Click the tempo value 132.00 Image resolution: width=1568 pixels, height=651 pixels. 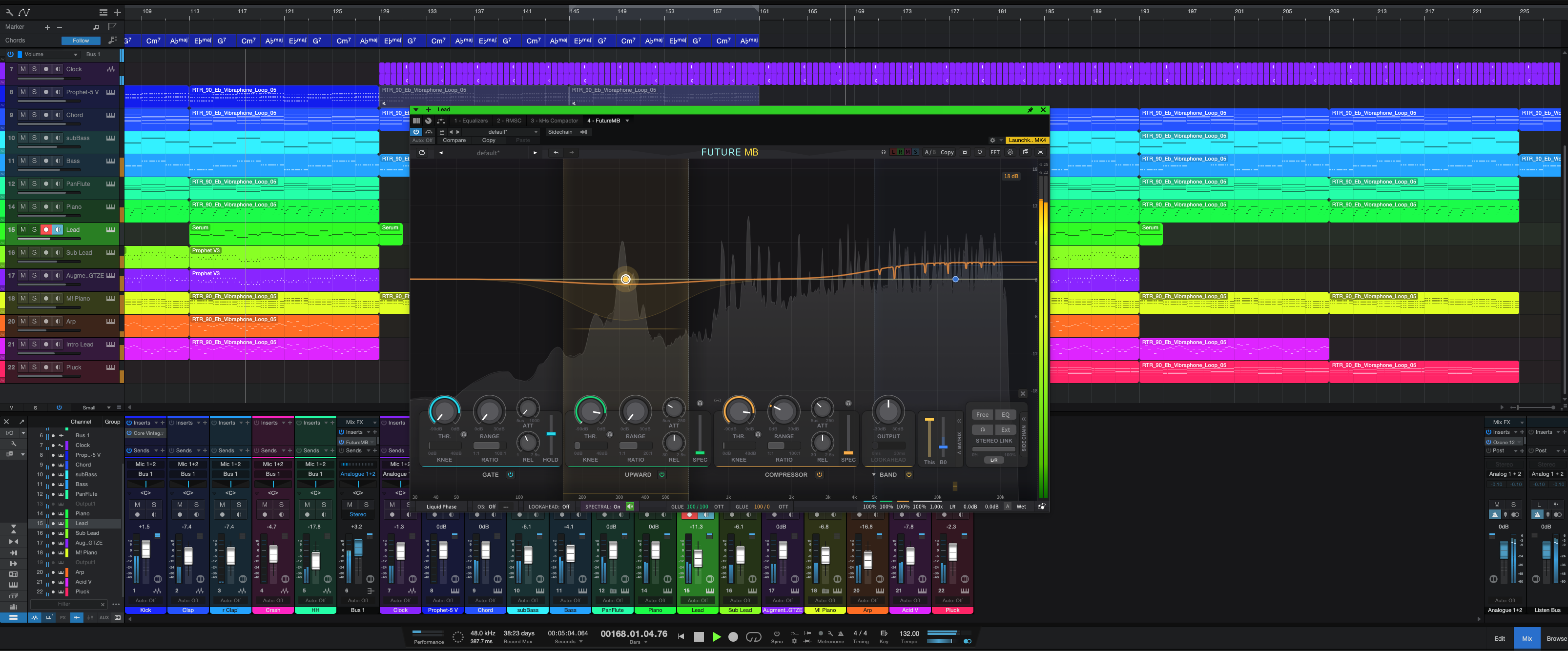coord(909,633)
